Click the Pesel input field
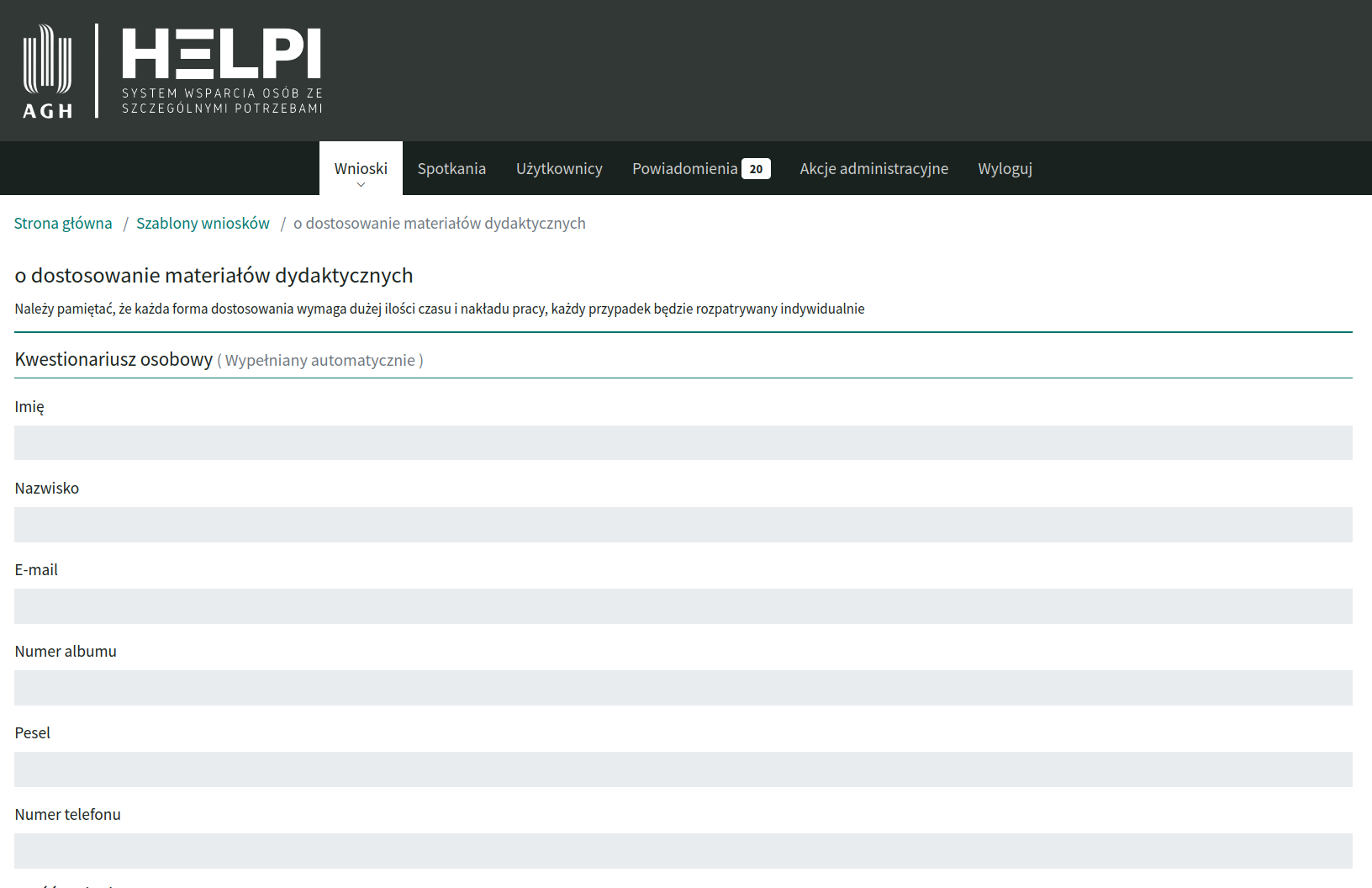Screen dimensions: 1372x888 [683, 769]
